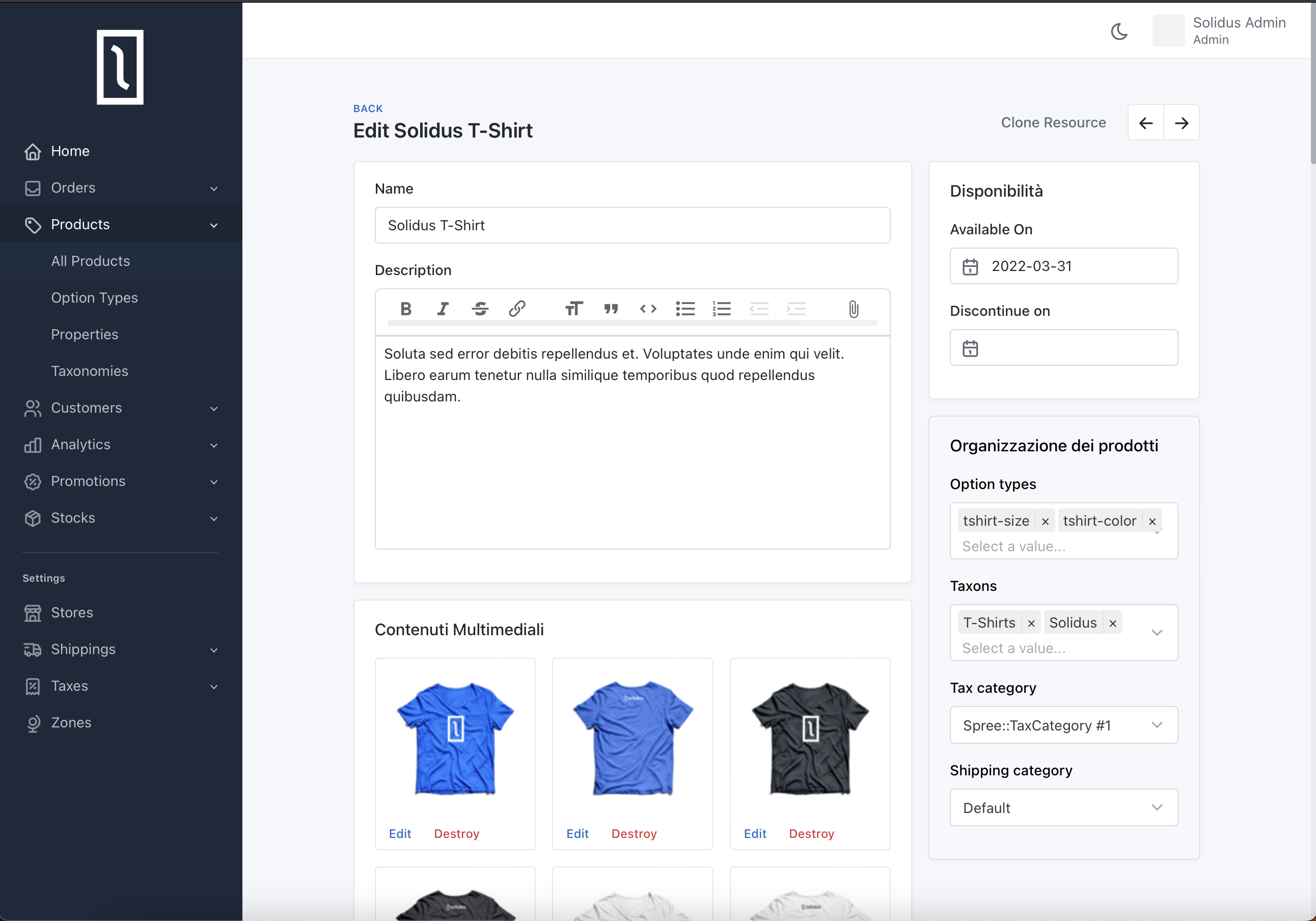Click the page vertical scrollbar
The image size is (1316, 921).
click(1312, 83)
